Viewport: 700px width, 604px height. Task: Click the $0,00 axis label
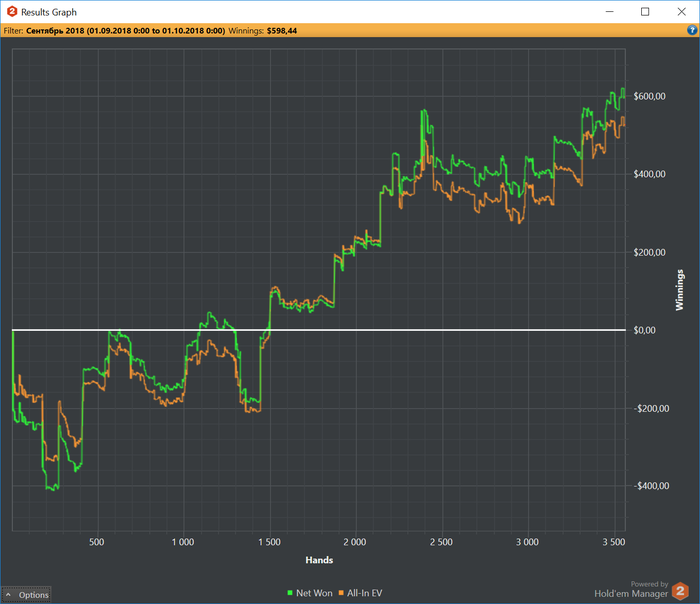click(x=645, y=330)
